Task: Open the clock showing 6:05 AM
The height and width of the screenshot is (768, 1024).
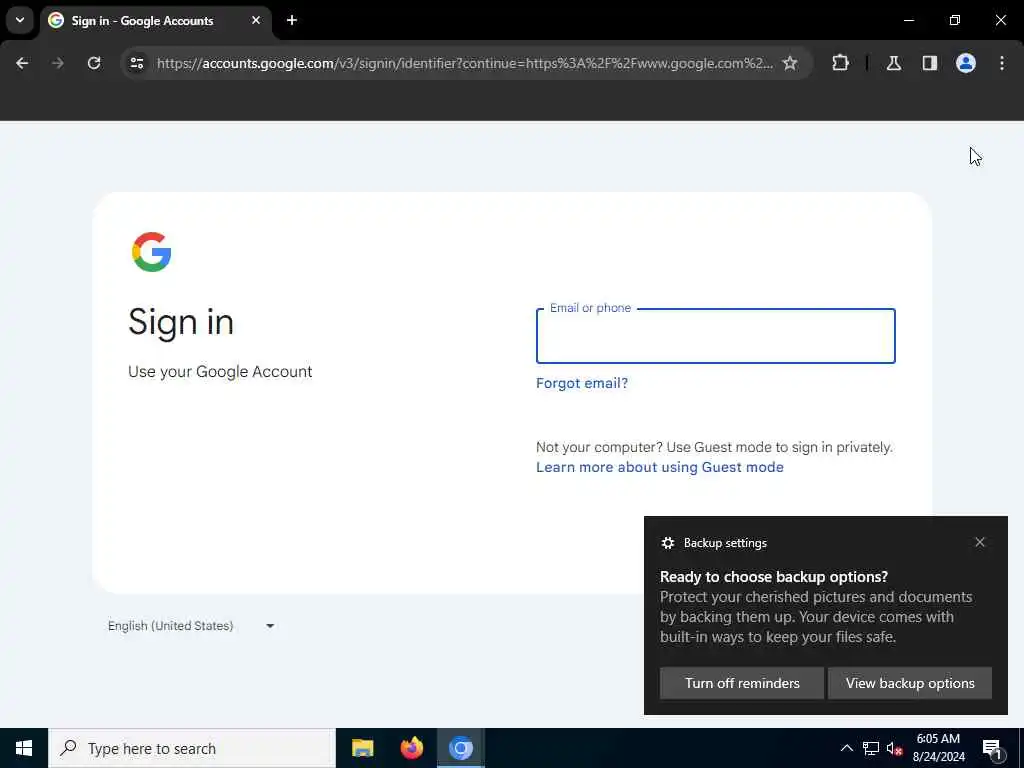Action: click(x=938, y=748)
